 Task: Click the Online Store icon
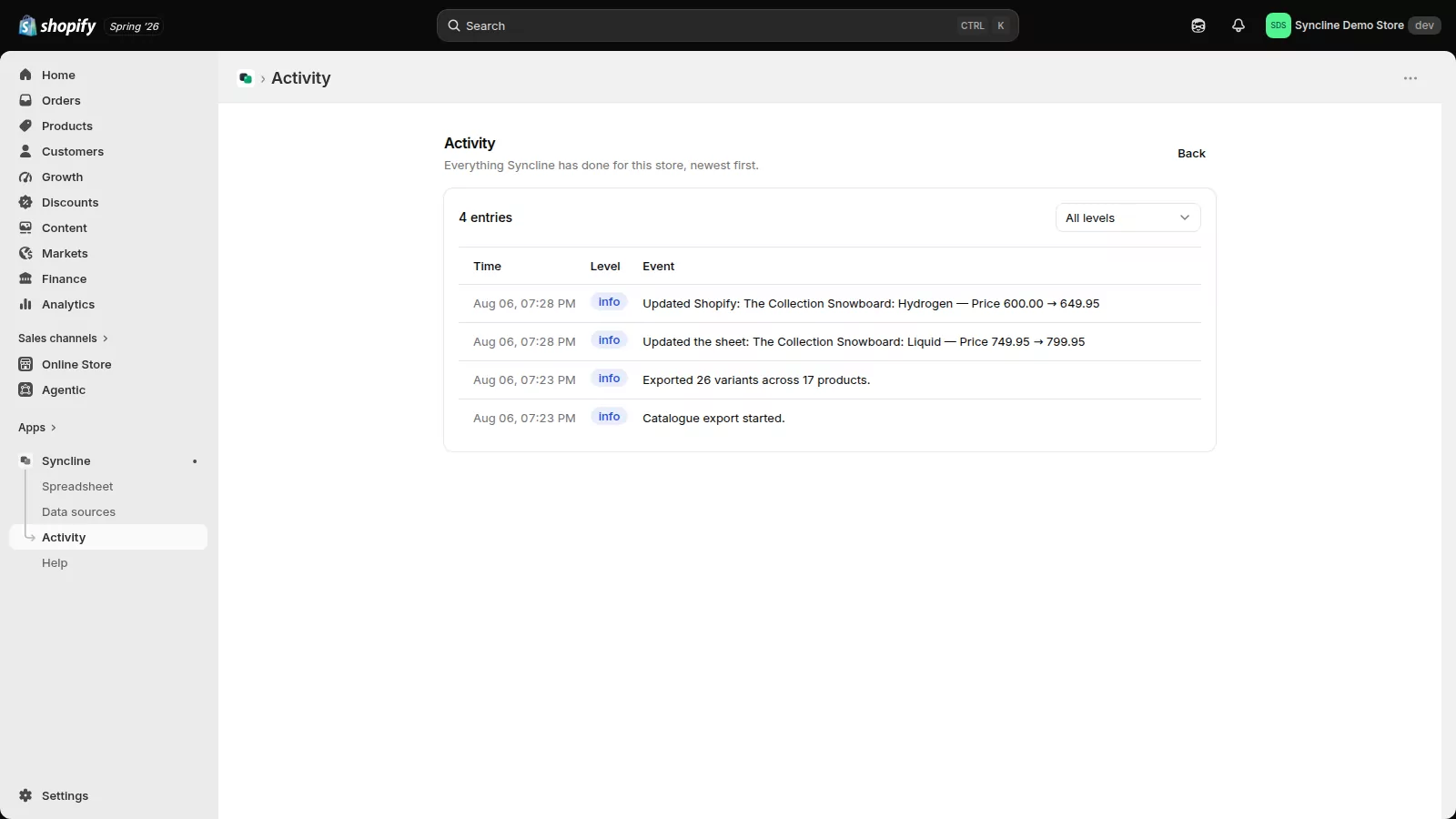tap(25, 364)
